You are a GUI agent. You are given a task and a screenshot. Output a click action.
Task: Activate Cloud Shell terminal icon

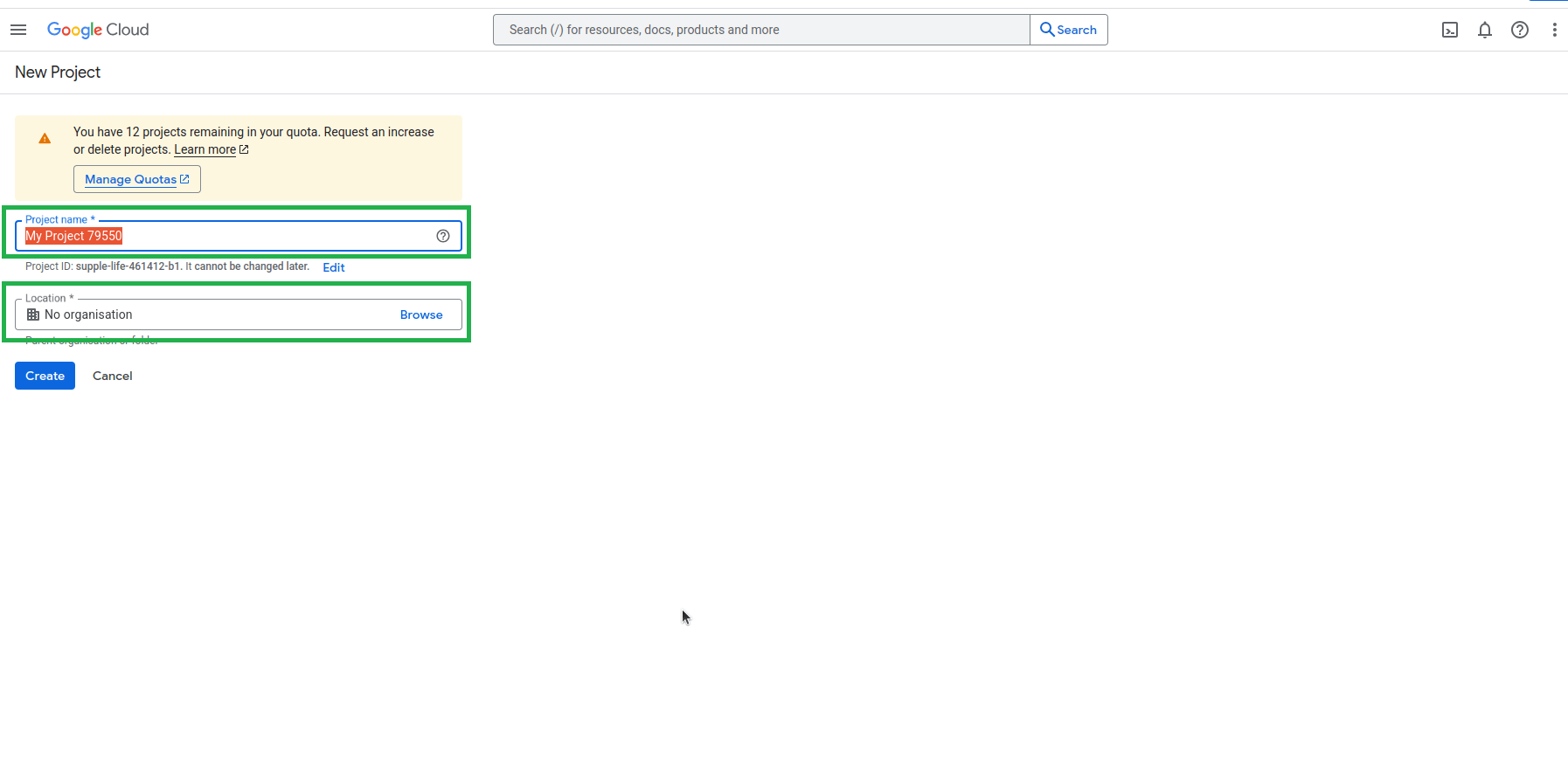click(1450, 30)
